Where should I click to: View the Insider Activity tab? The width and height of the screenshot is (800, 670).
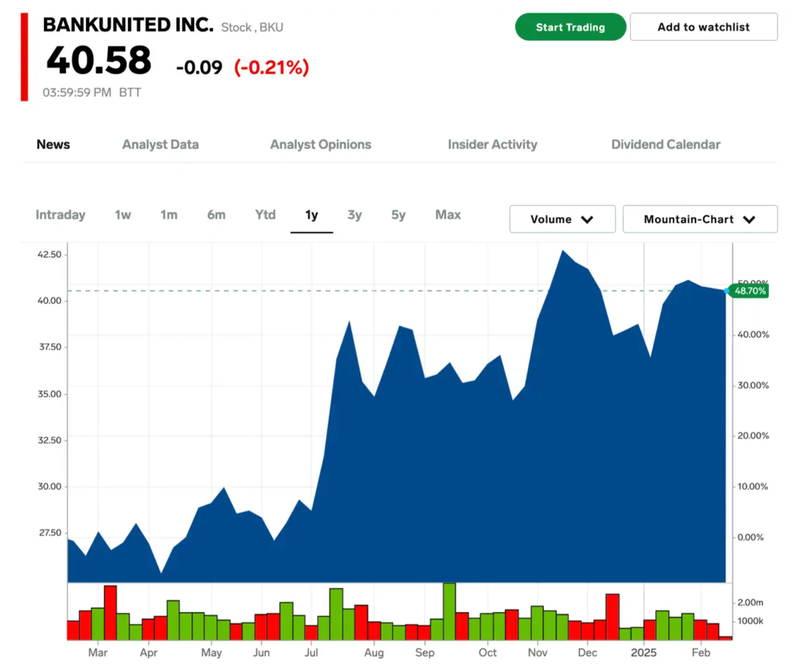(492, 144)
